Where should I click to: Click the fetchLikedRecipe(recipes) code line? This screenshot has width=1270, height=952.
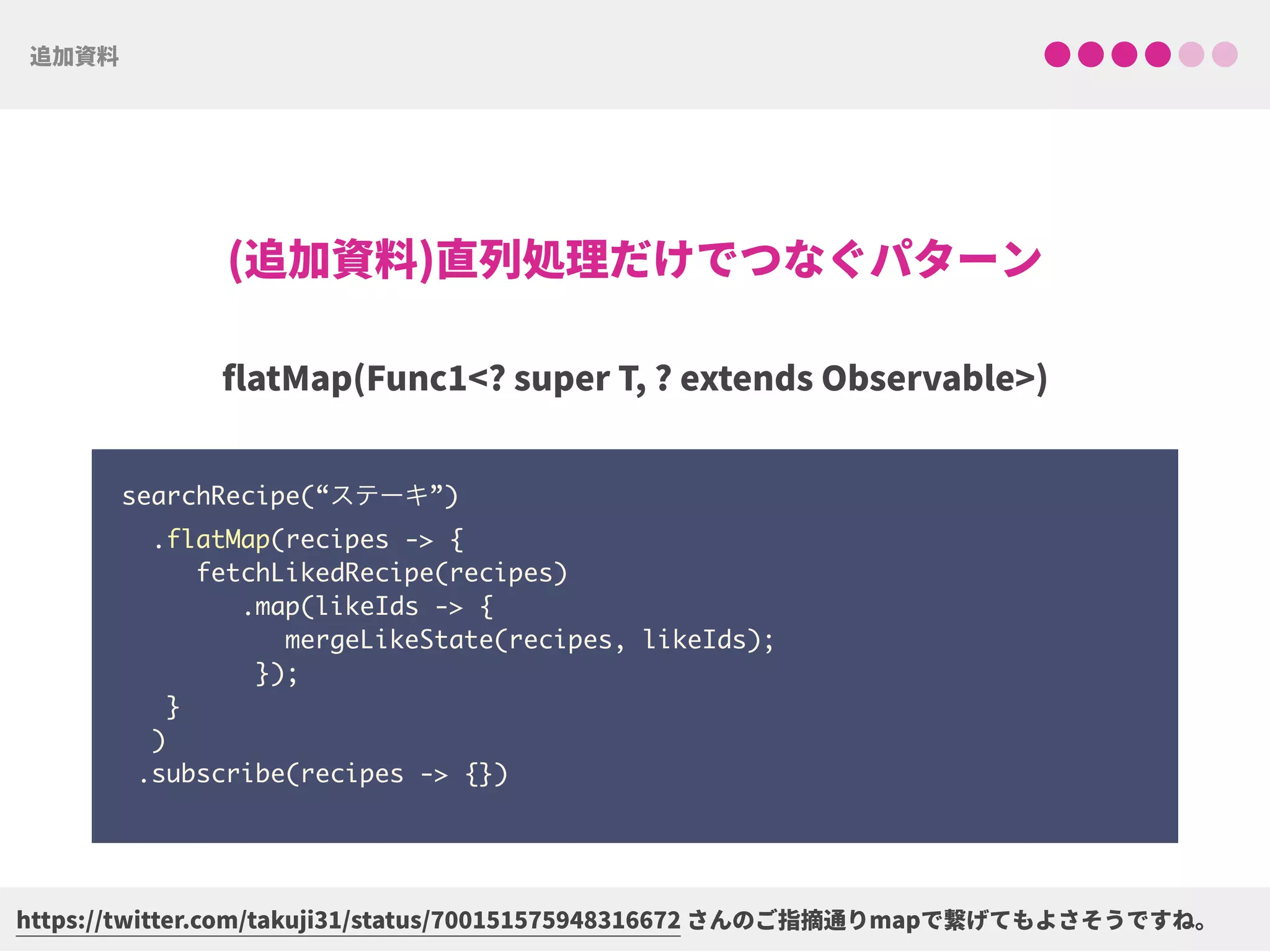382,573
